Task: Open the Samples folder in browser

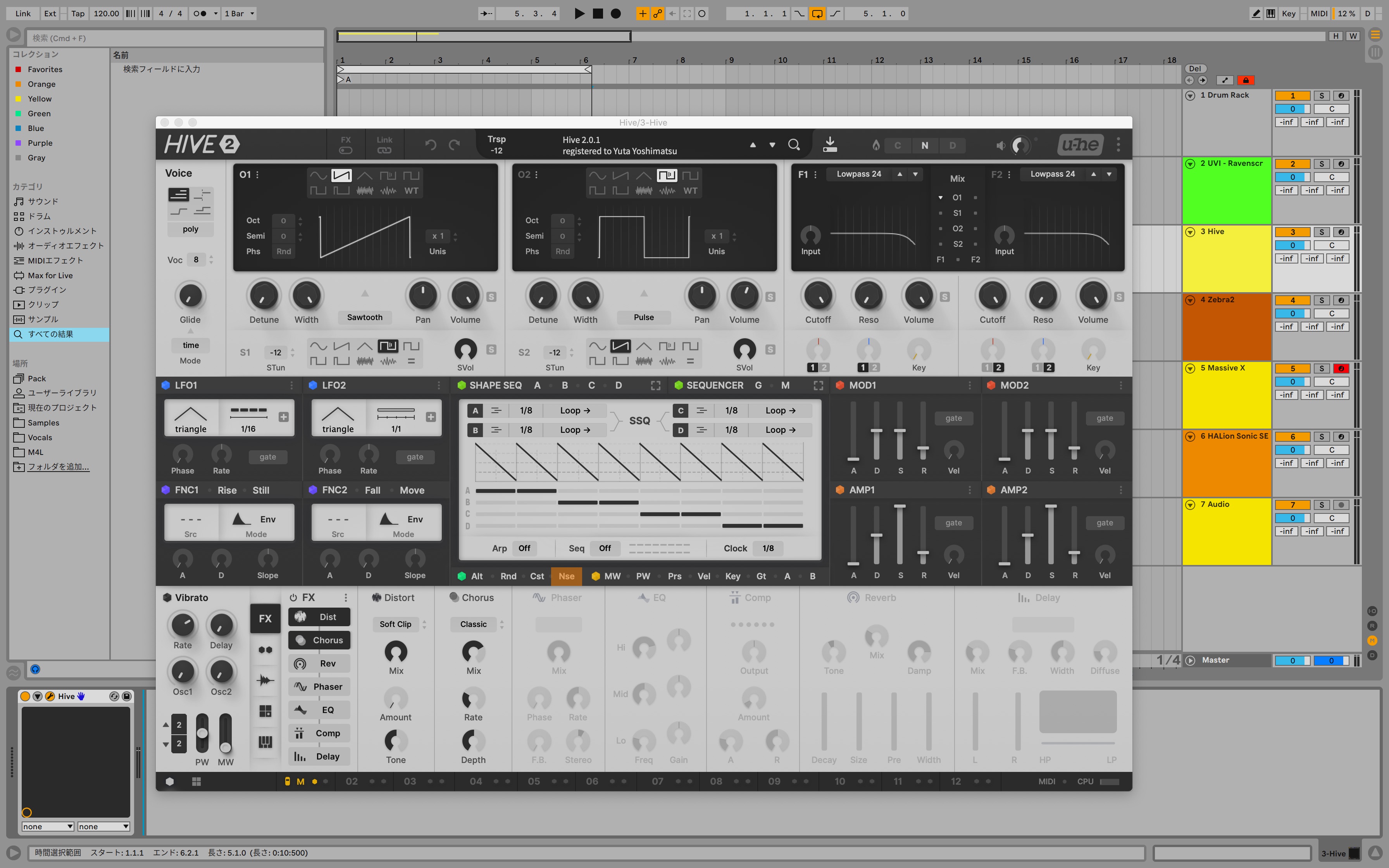Action: (x=44, y=422)
